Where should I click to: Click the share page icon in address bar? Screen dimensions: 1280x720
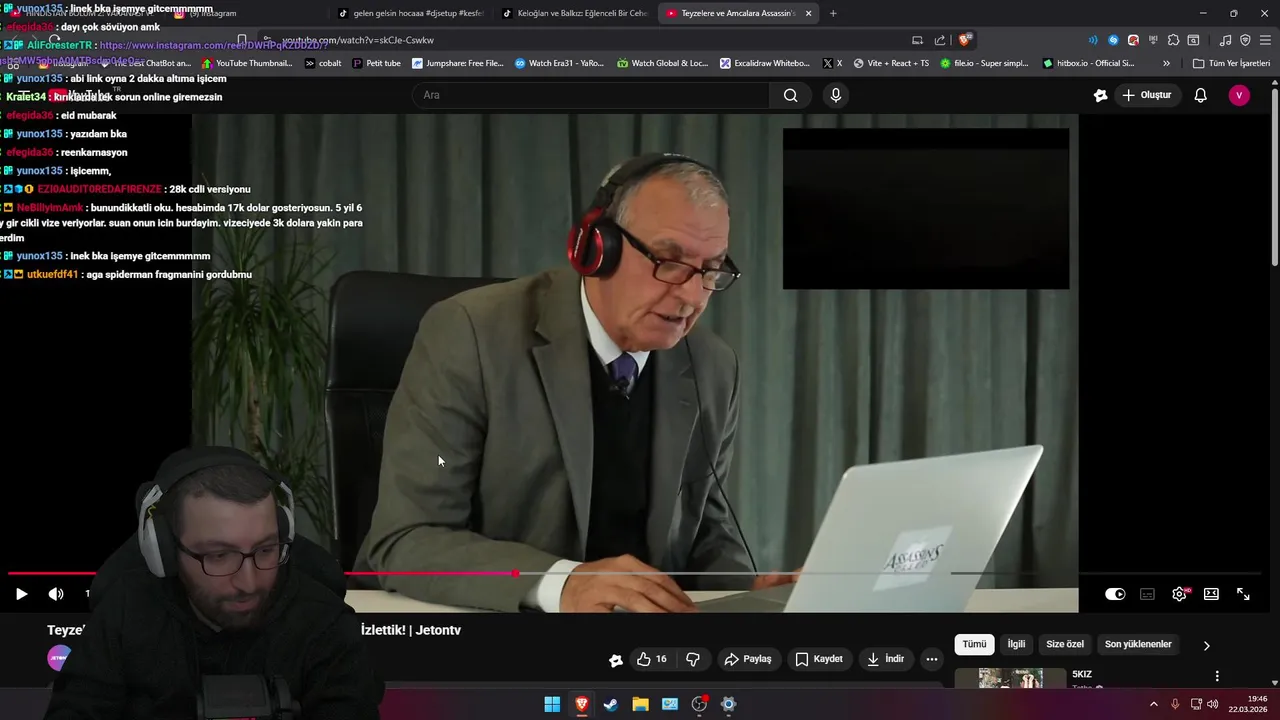coord(940,40)
